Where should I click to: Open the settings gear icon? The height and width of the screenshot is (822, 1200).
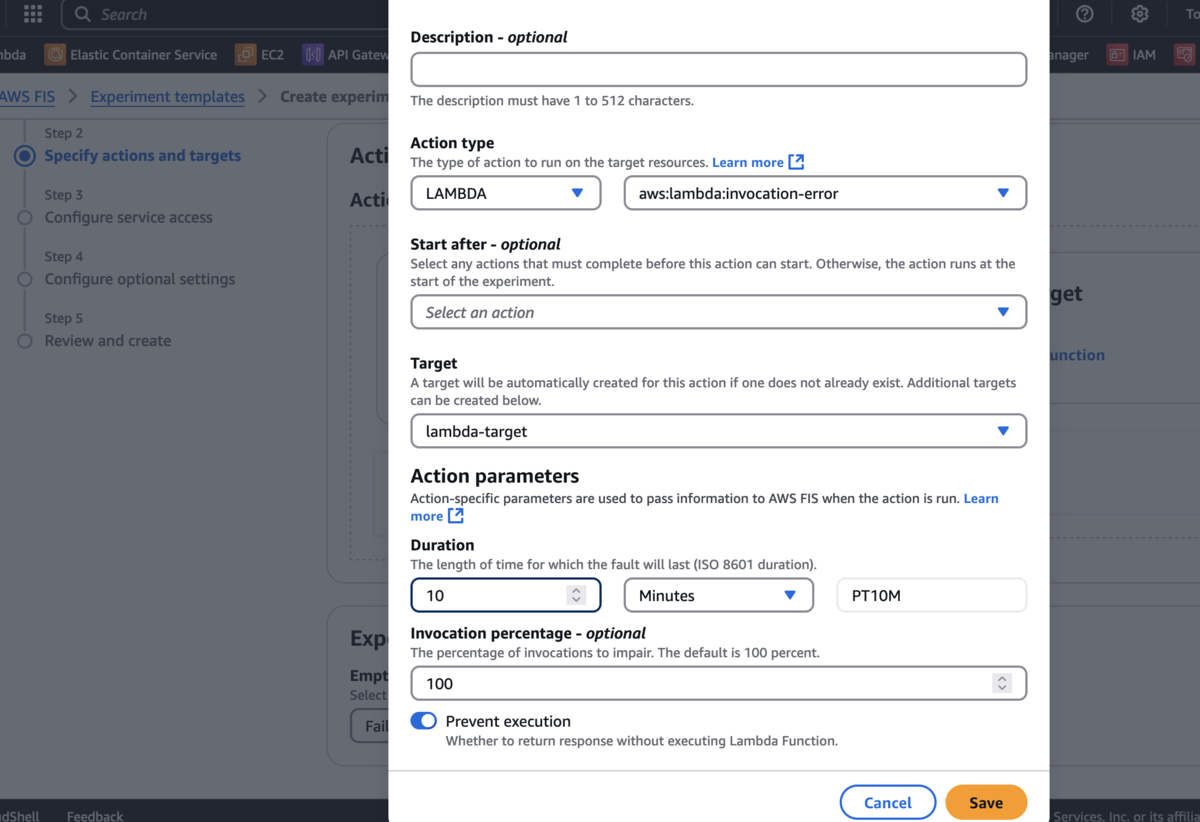pyautogui.click(x=1140, y=14)
